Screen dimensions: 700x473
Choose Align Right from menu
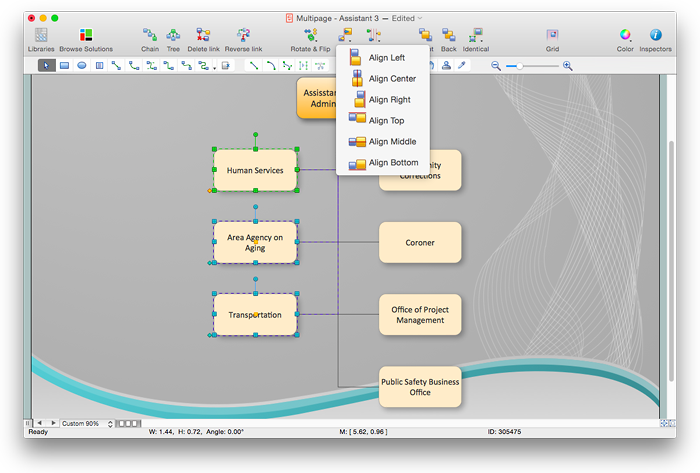coord(383,100)
